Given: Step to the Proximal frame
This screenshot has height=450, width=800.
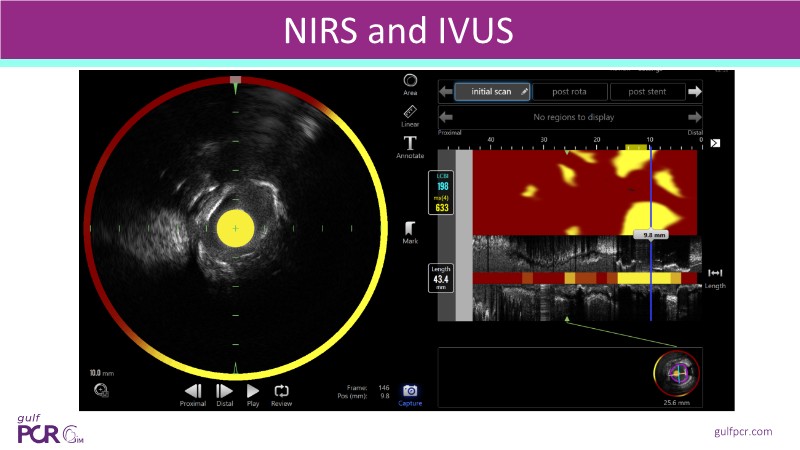Looking at the screenshot, I should [194, 391].
